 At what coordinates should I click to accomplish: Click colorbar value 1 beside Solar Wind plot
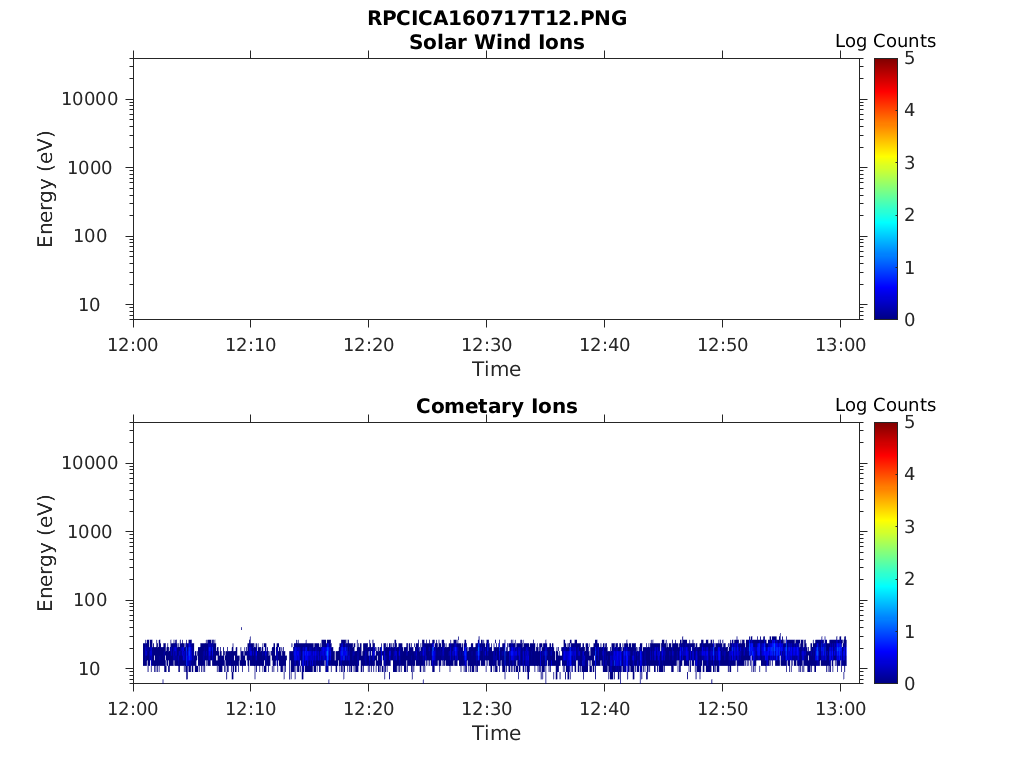910,268
